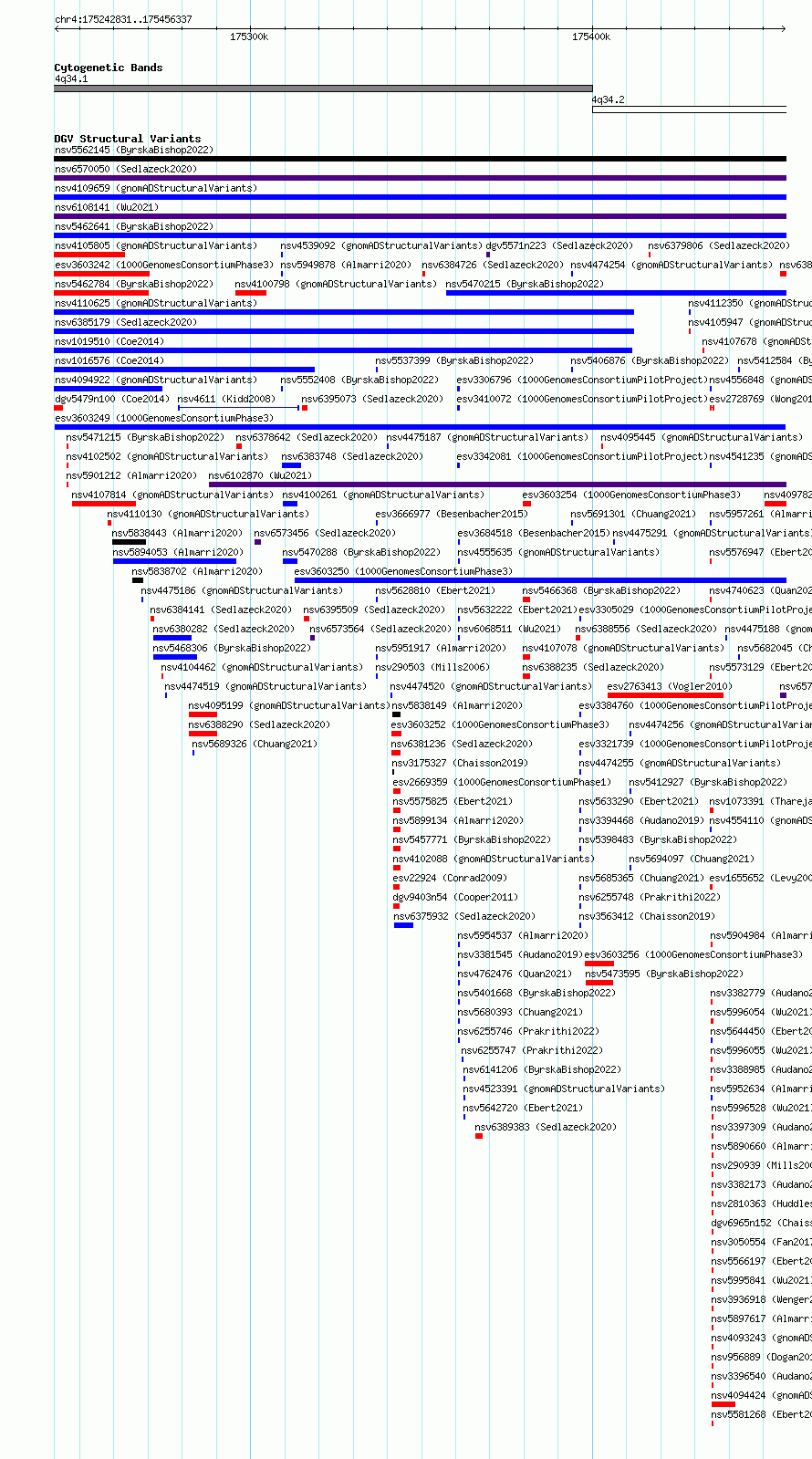Select the nsv4105805 red variant bar

tap(89, 255)
